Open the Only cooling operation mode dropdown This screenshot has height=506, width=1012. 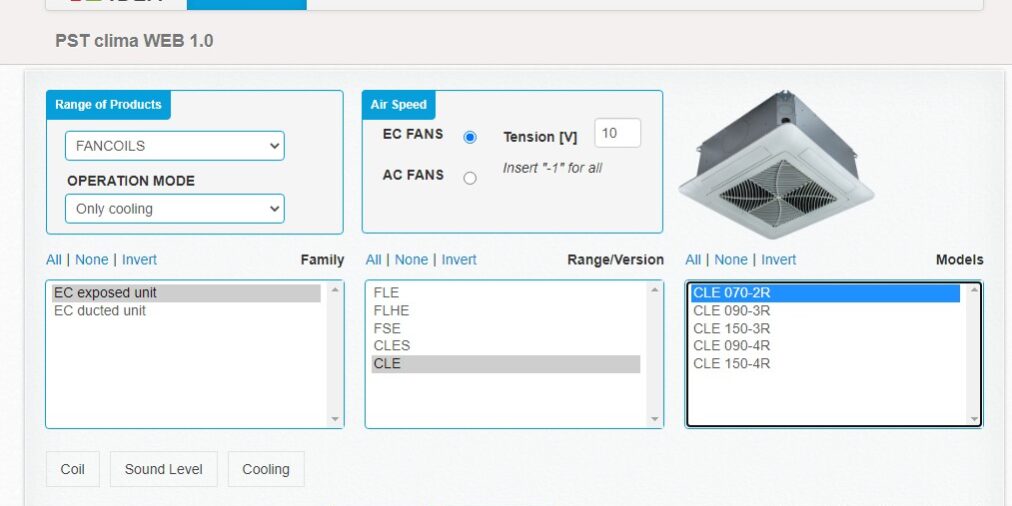point(175,209)
